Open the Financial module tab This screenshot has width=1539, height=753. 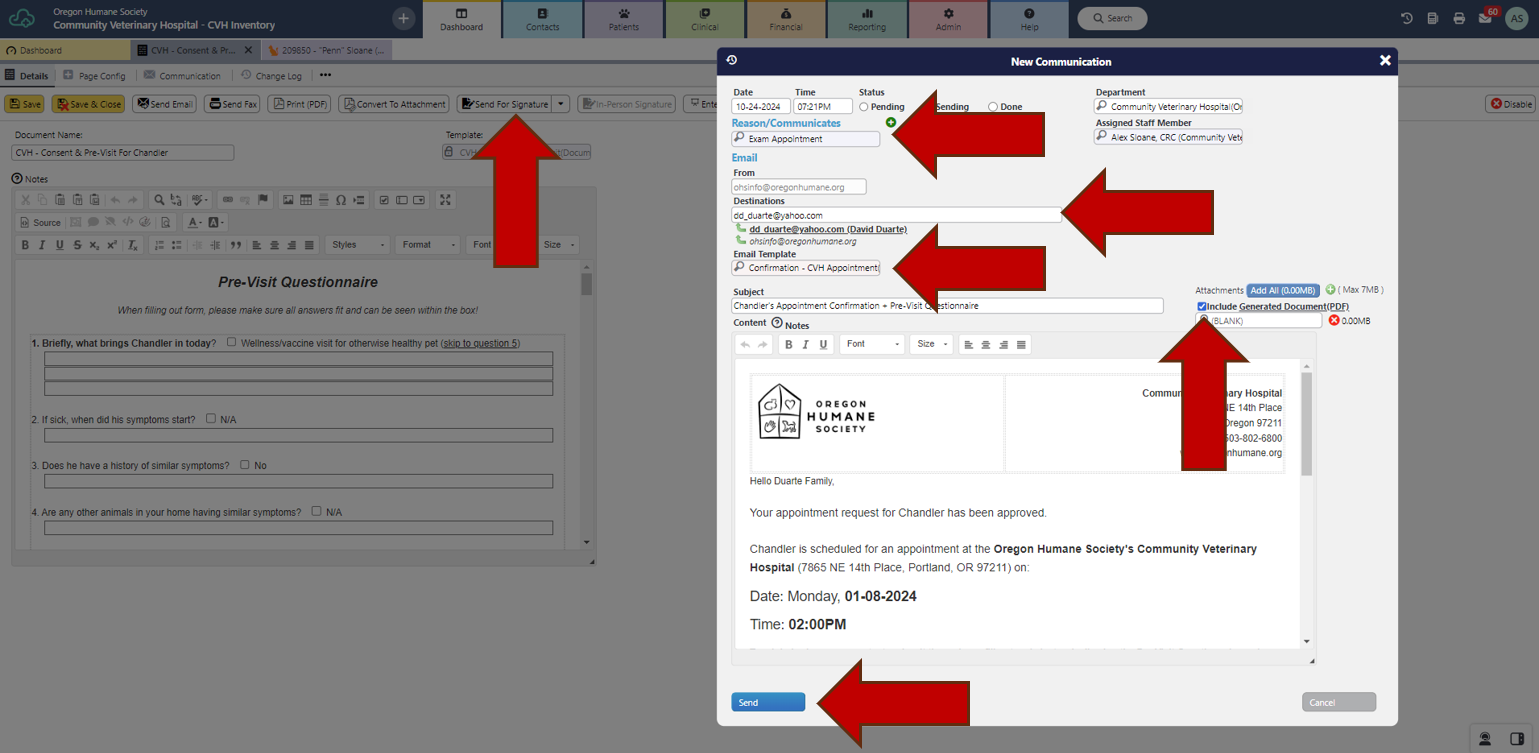coord(786,20)
